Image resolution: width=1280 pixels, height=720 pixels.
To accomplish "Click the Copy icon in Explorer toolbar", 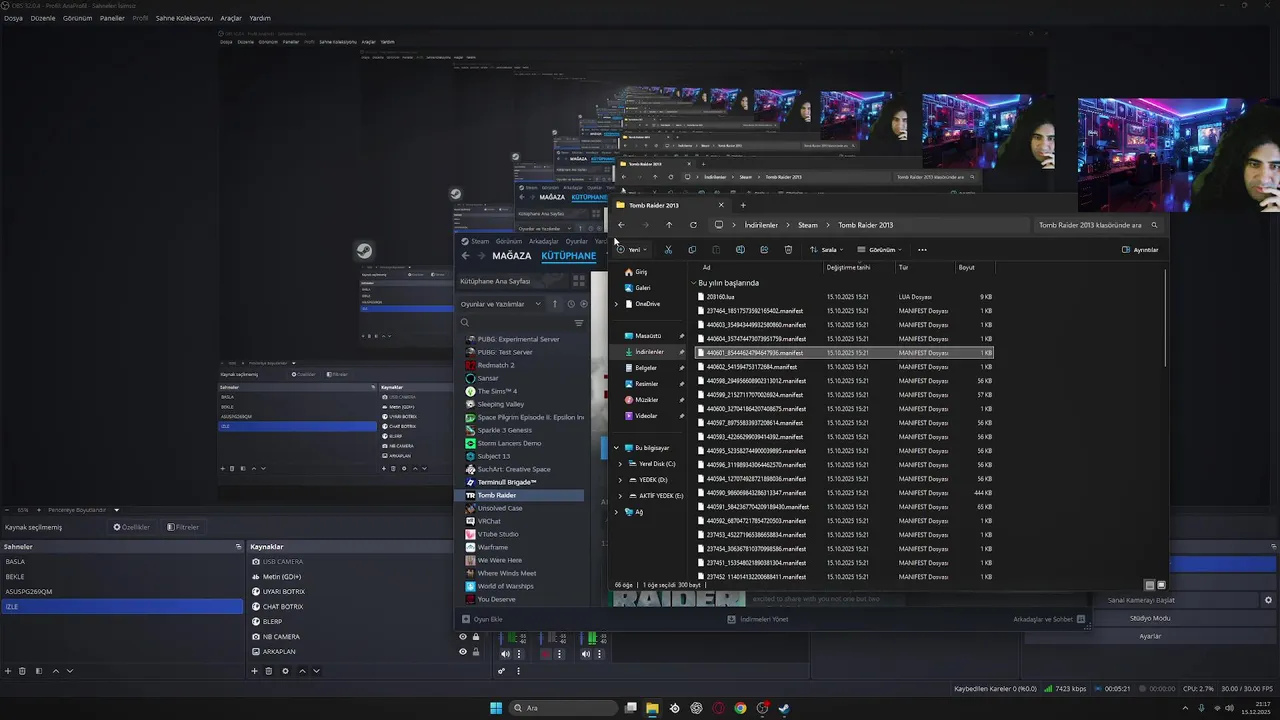I will click(x=692, y=250).
